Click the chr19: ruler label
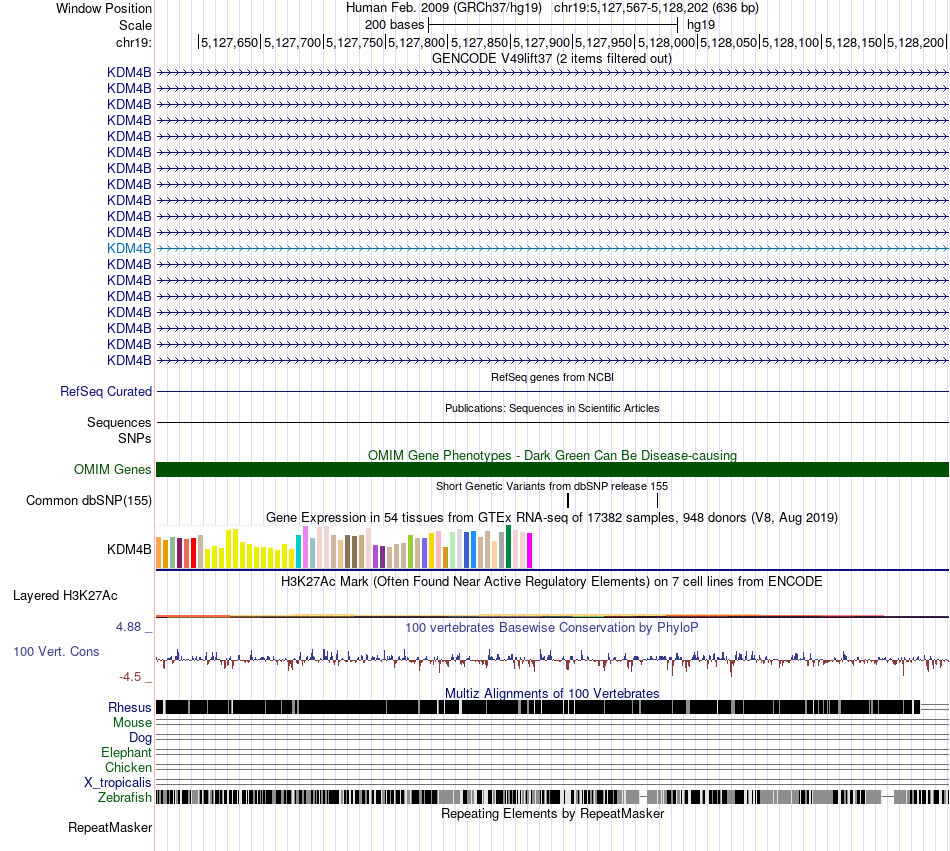950x851 pixels. (133, 42)
